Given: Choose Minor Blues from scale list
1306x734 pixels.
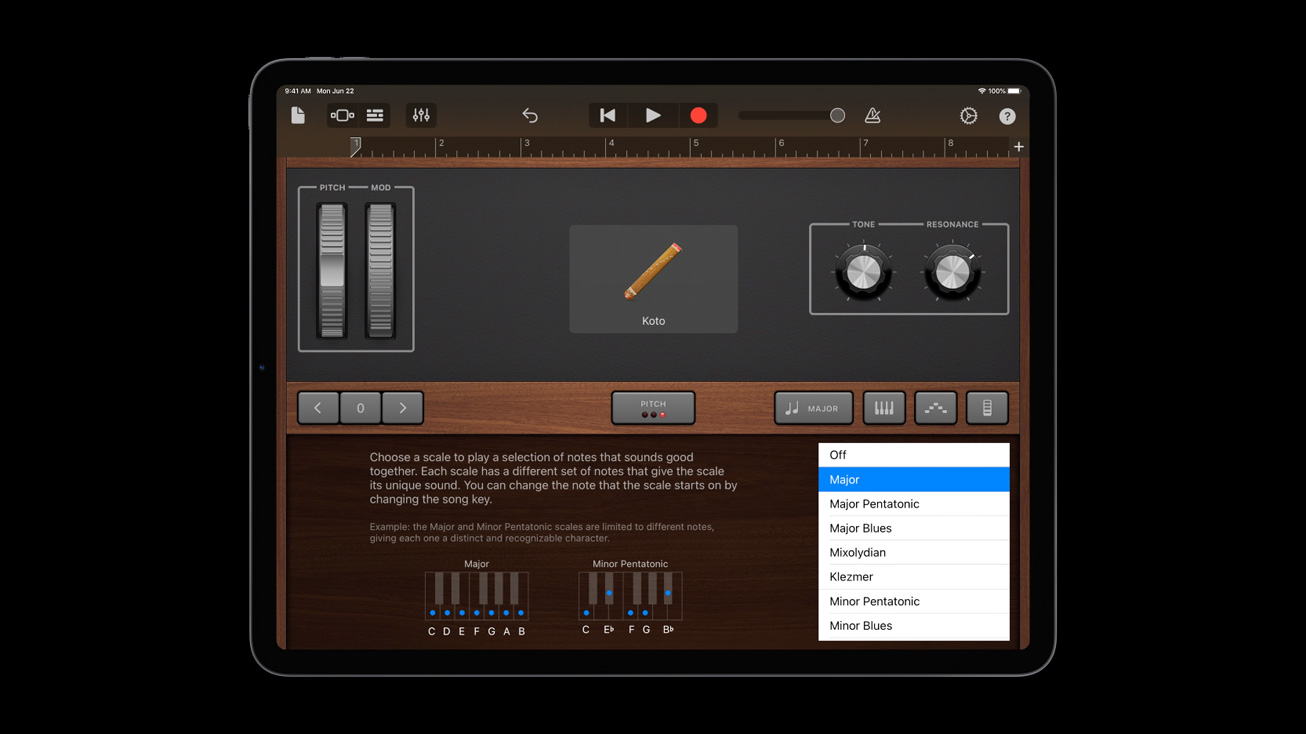Looking at the screenshot, I should point(913,626).
